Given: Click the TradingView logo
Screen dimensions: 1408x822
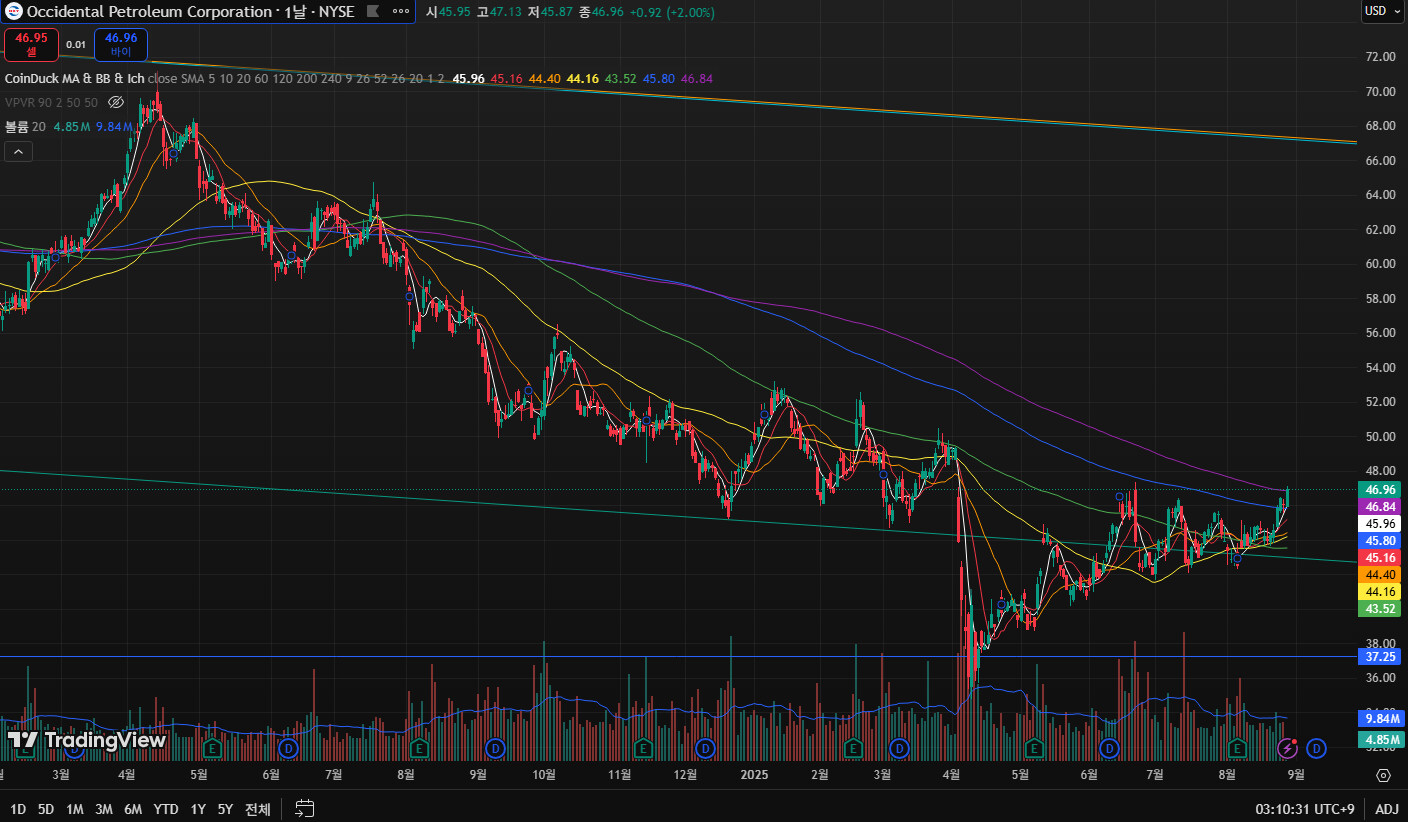Looking at the screenshot, I should pos(87,740).
